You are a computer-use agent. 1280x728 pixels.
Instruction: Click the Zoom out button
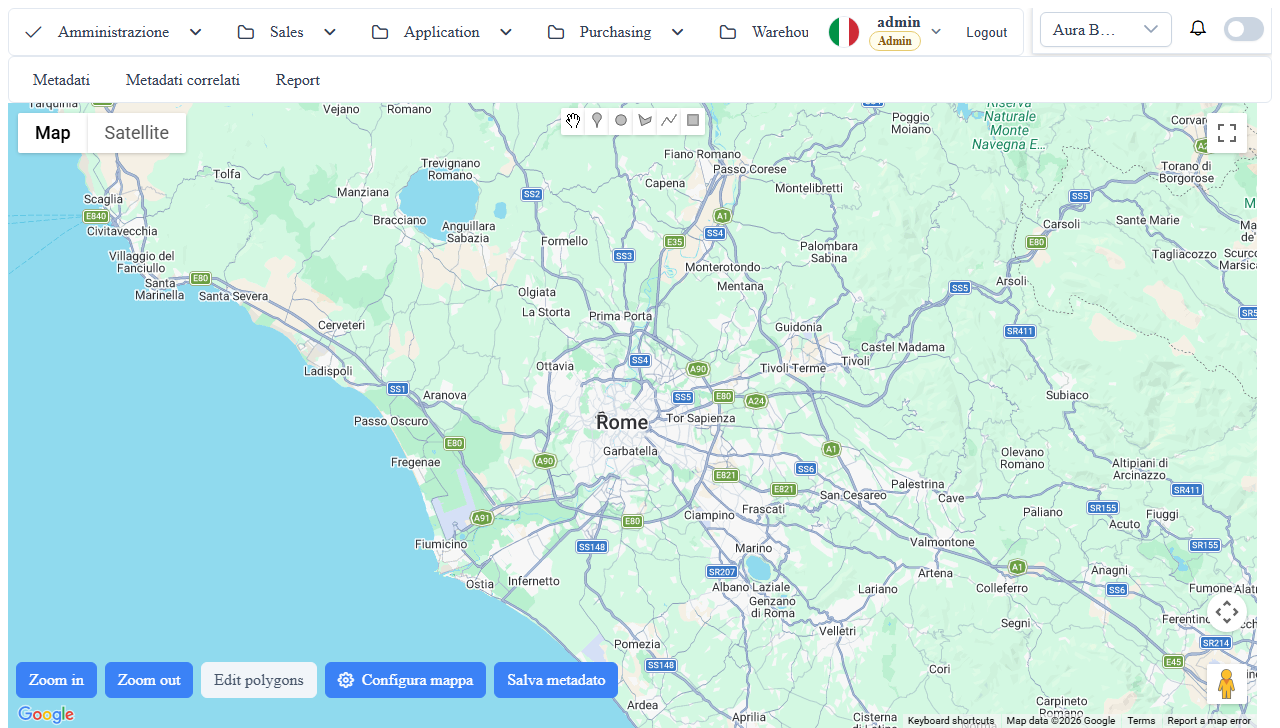pyautogui.click(x=149, y=680)
